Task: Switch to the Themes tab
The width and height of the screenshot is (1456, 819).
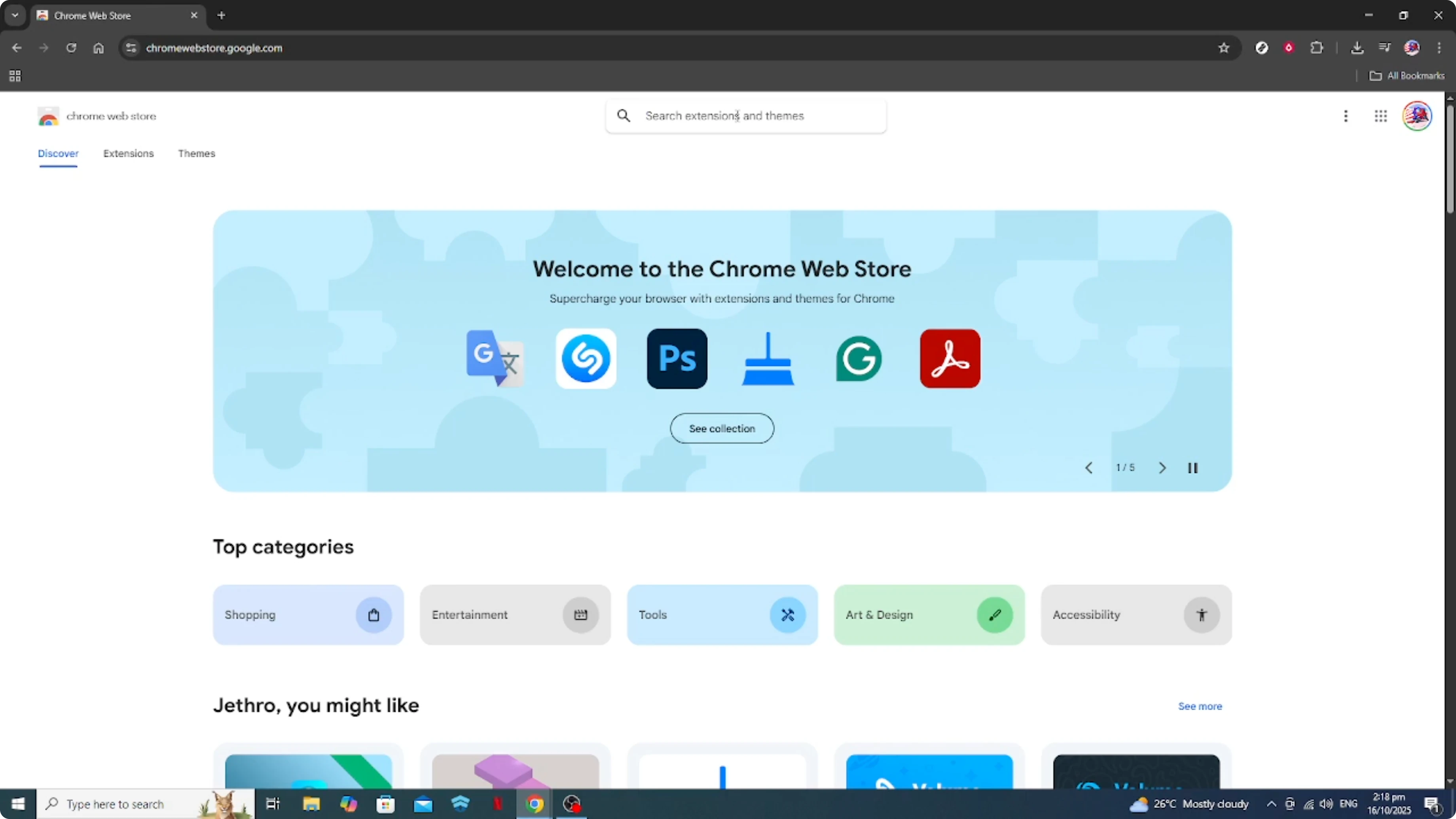Action: [197, 153]
